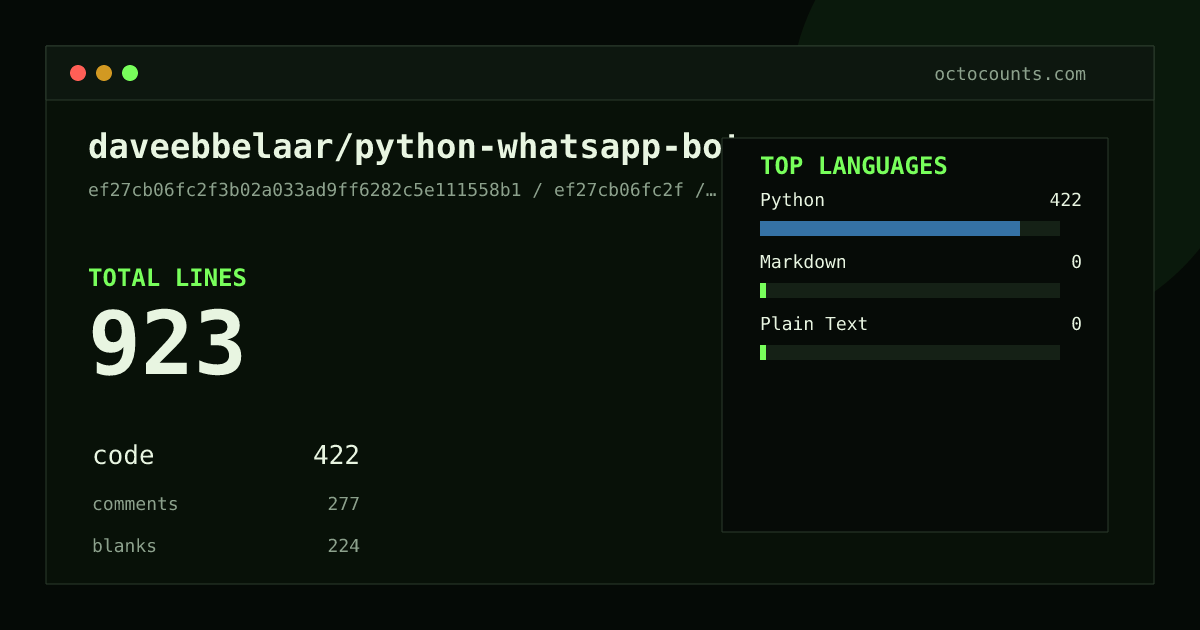Click the green Plain Text progress bar
Image resolution: width=1200 pixels, height=630 pixels.
click(x=763, y=352)
